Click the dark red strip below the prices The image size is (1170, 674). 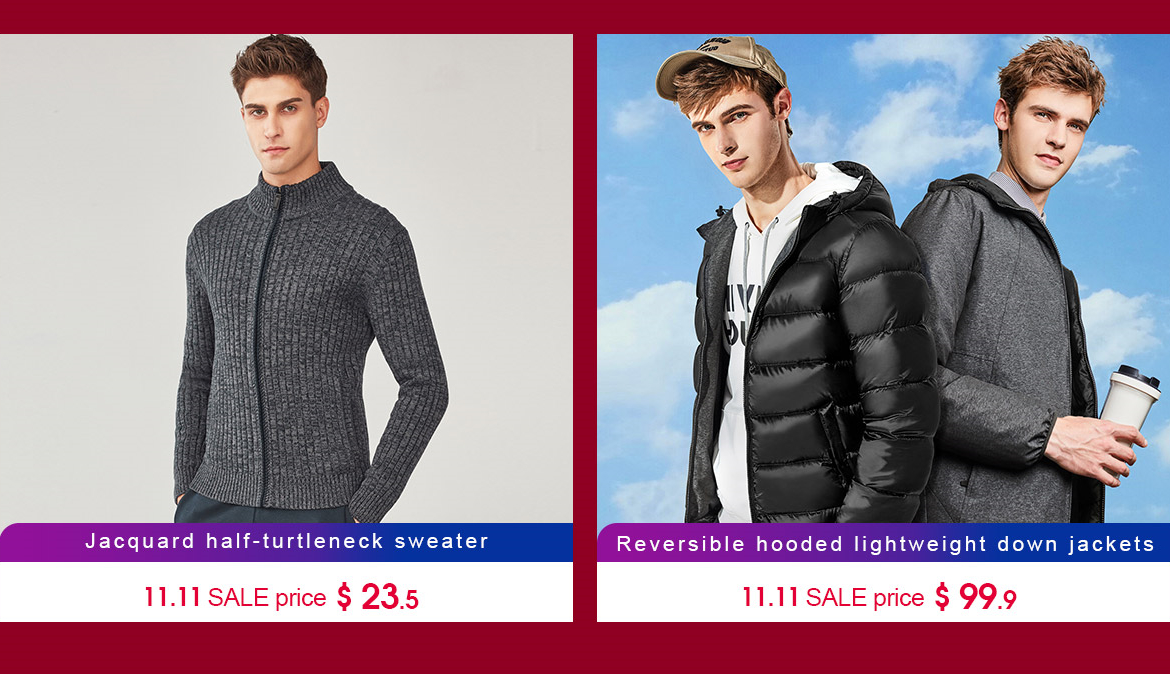(x=585, y=648)
